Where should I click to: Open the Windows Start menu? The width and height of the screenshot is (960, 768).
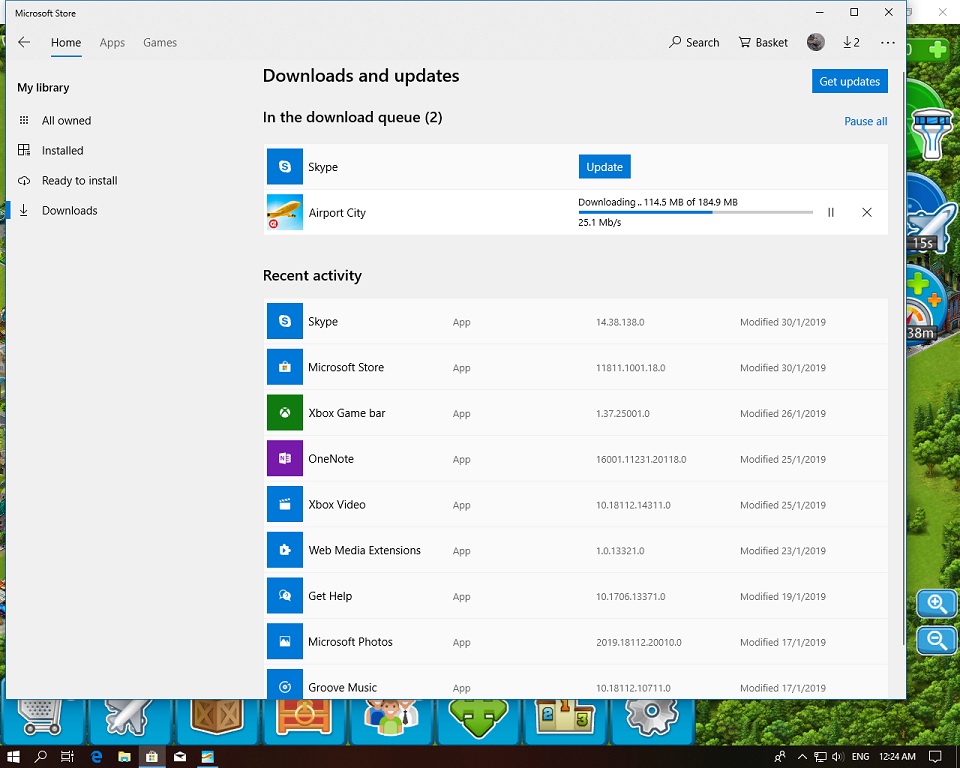[x=13, y=756]
